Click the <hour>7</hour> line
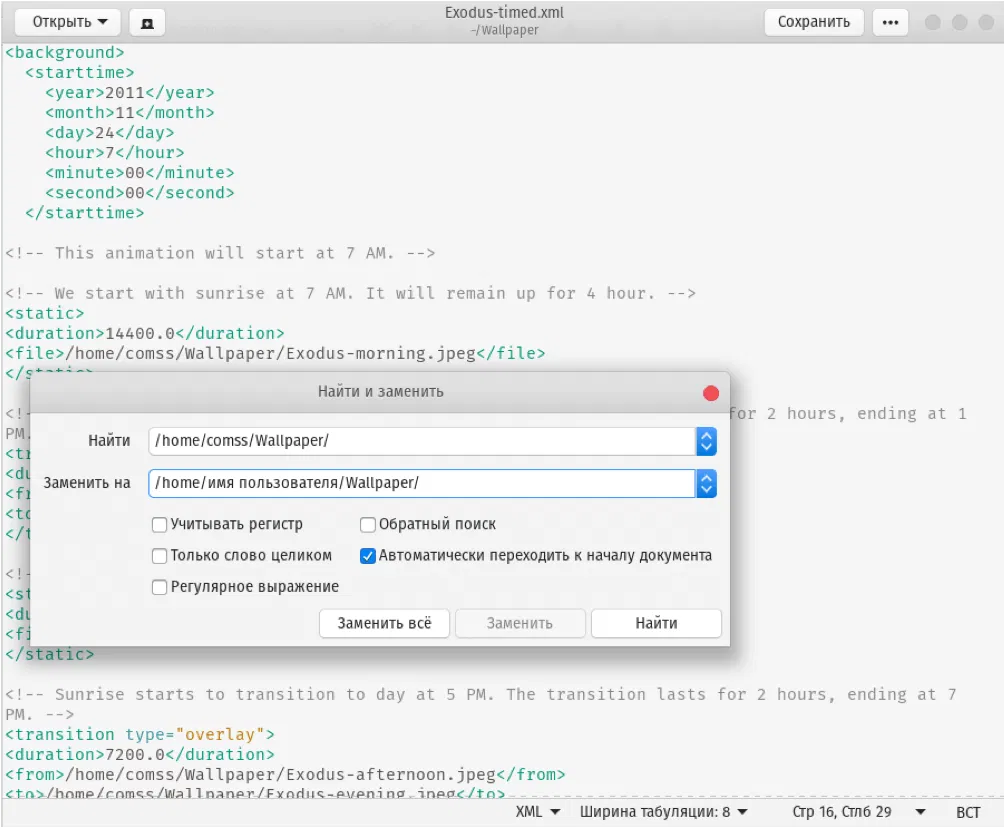 (115, 153)
